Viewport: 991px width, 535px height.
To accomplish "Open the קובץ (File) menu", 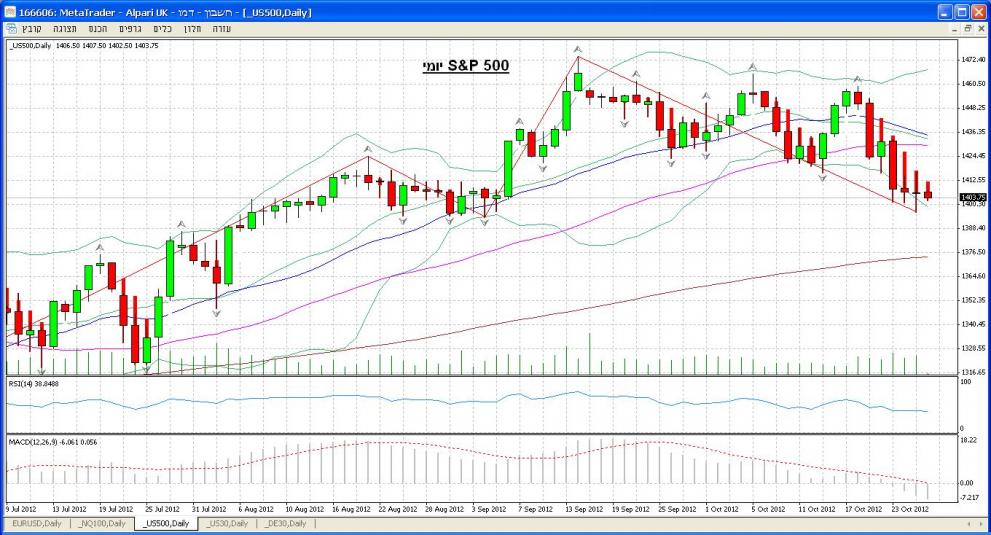I will 33,29.
